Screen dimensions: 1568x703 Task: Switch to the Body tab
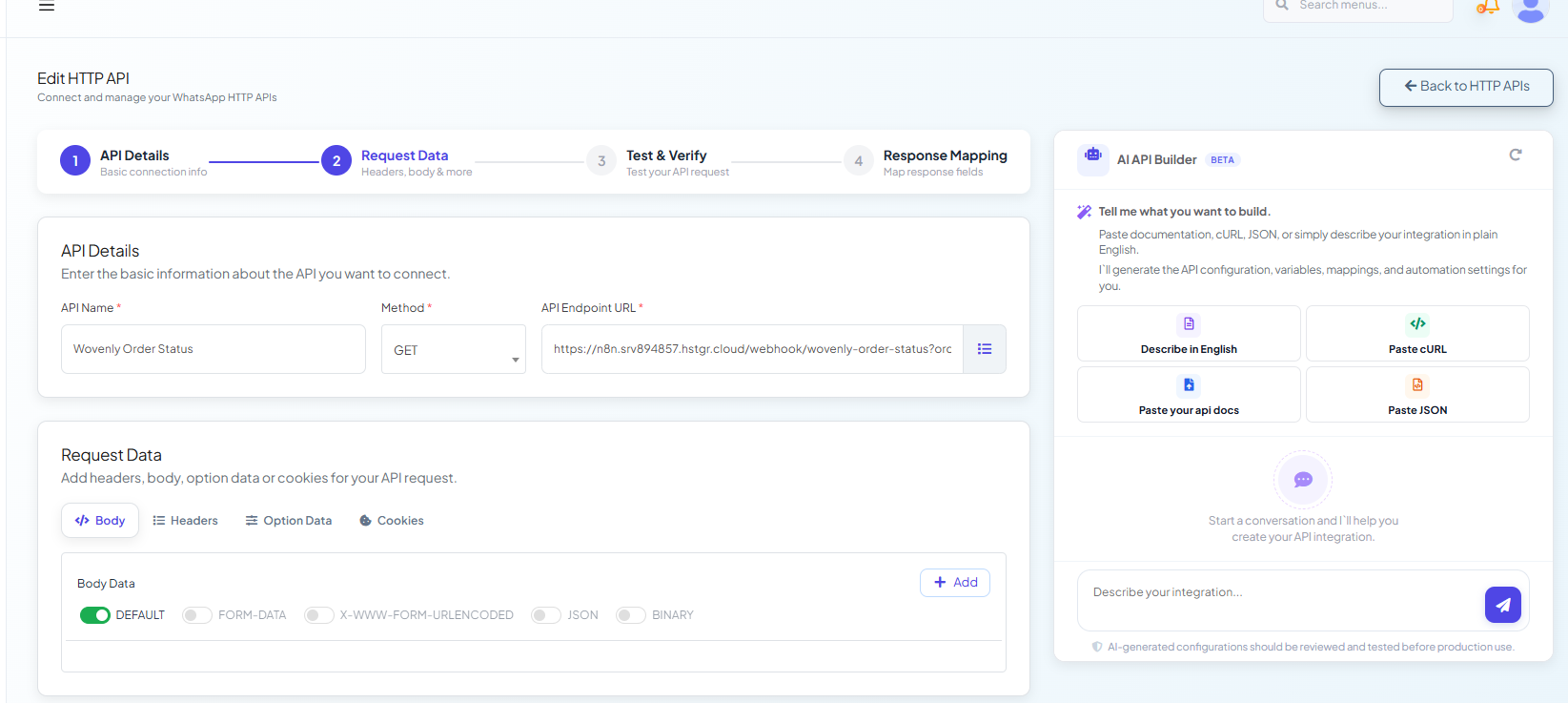pyautogui.click(x=100, y=521)
